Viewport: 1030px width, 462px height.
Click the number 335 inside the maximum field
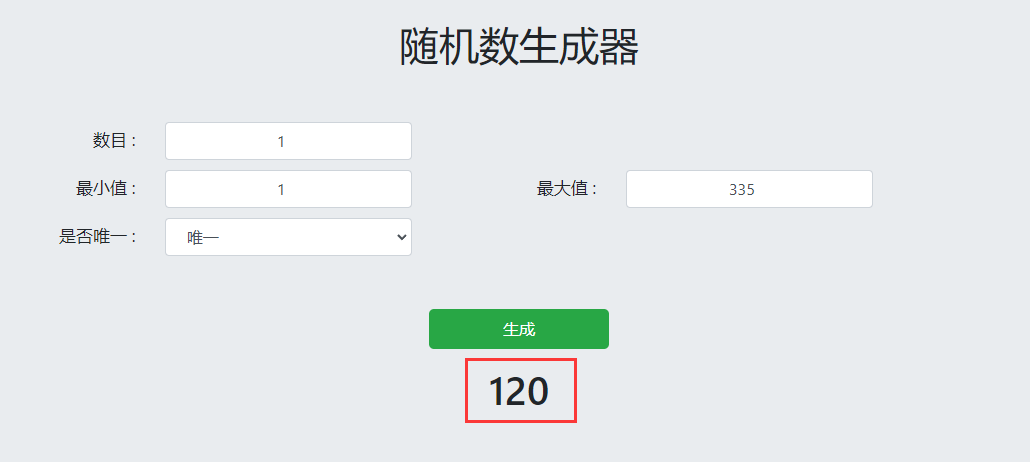pyautogui.click(x=742, y=190)
